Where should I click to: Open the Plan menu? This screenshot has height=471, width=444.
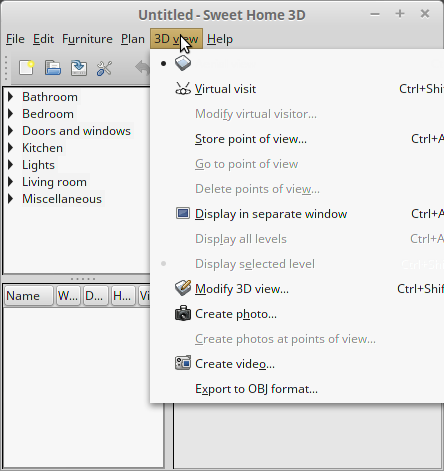133,39
